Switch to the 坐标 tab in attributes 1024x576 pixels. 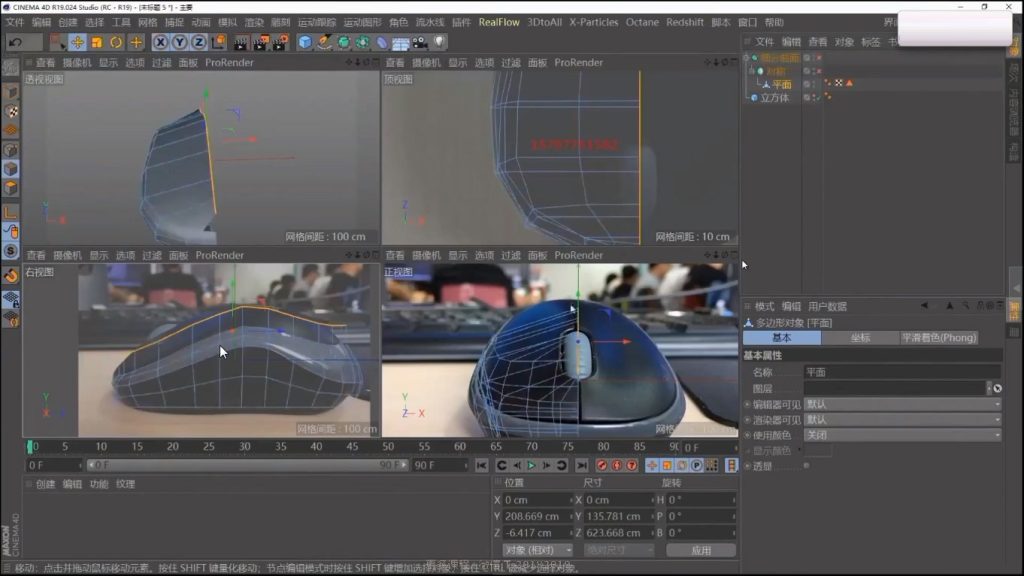point(860,338)
